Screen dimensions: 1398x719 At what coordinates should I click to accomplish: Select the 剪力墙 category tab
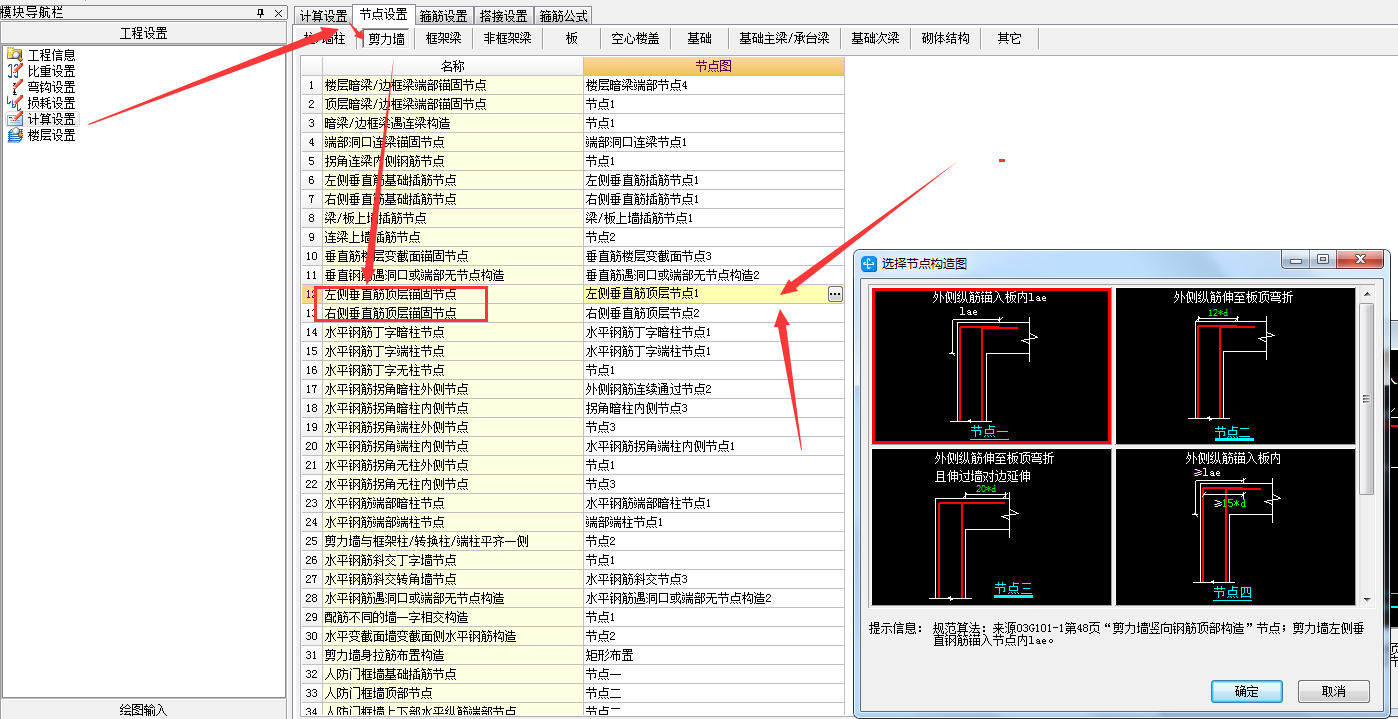386,39
